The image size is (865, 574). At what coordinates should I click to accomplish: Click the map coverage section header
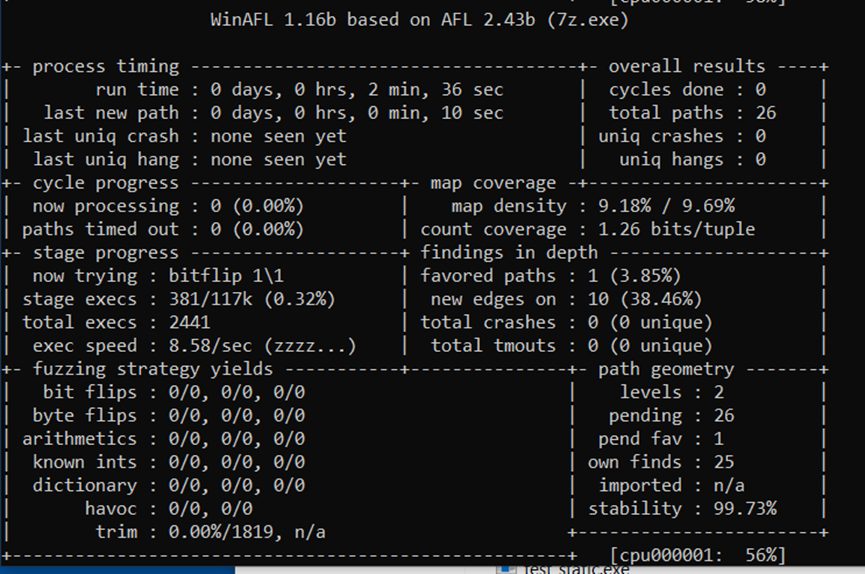click(x=493, y=183)
